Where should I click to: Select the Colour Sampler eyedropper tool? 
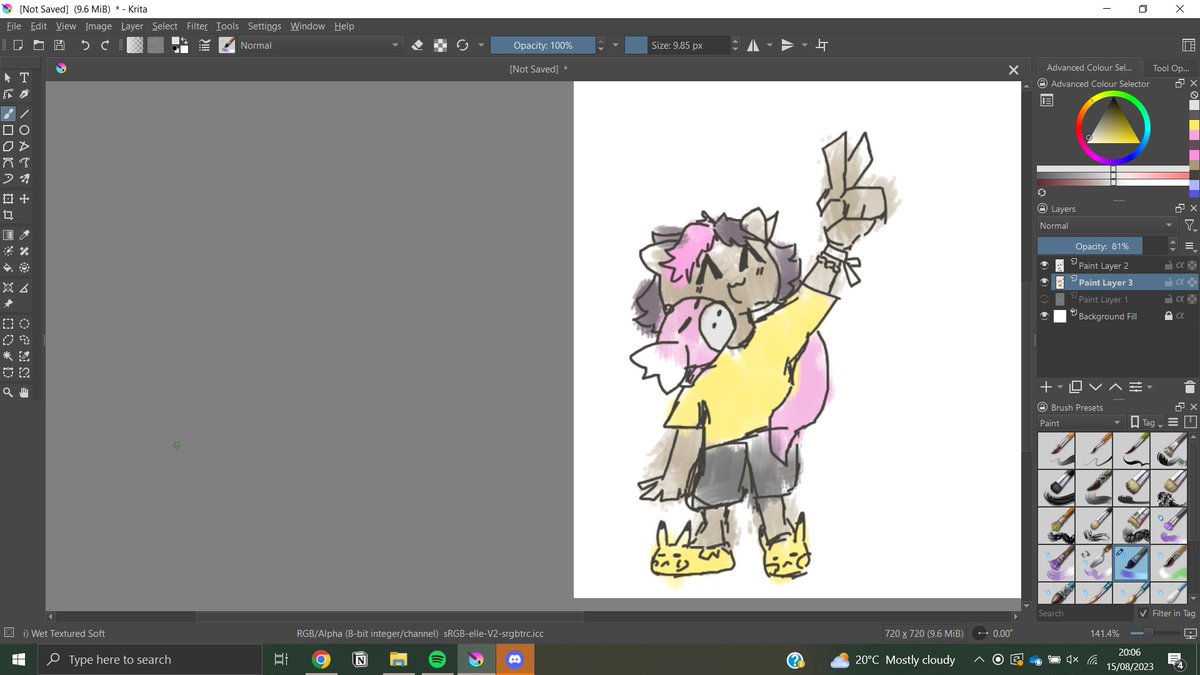[x=25, y=235]
